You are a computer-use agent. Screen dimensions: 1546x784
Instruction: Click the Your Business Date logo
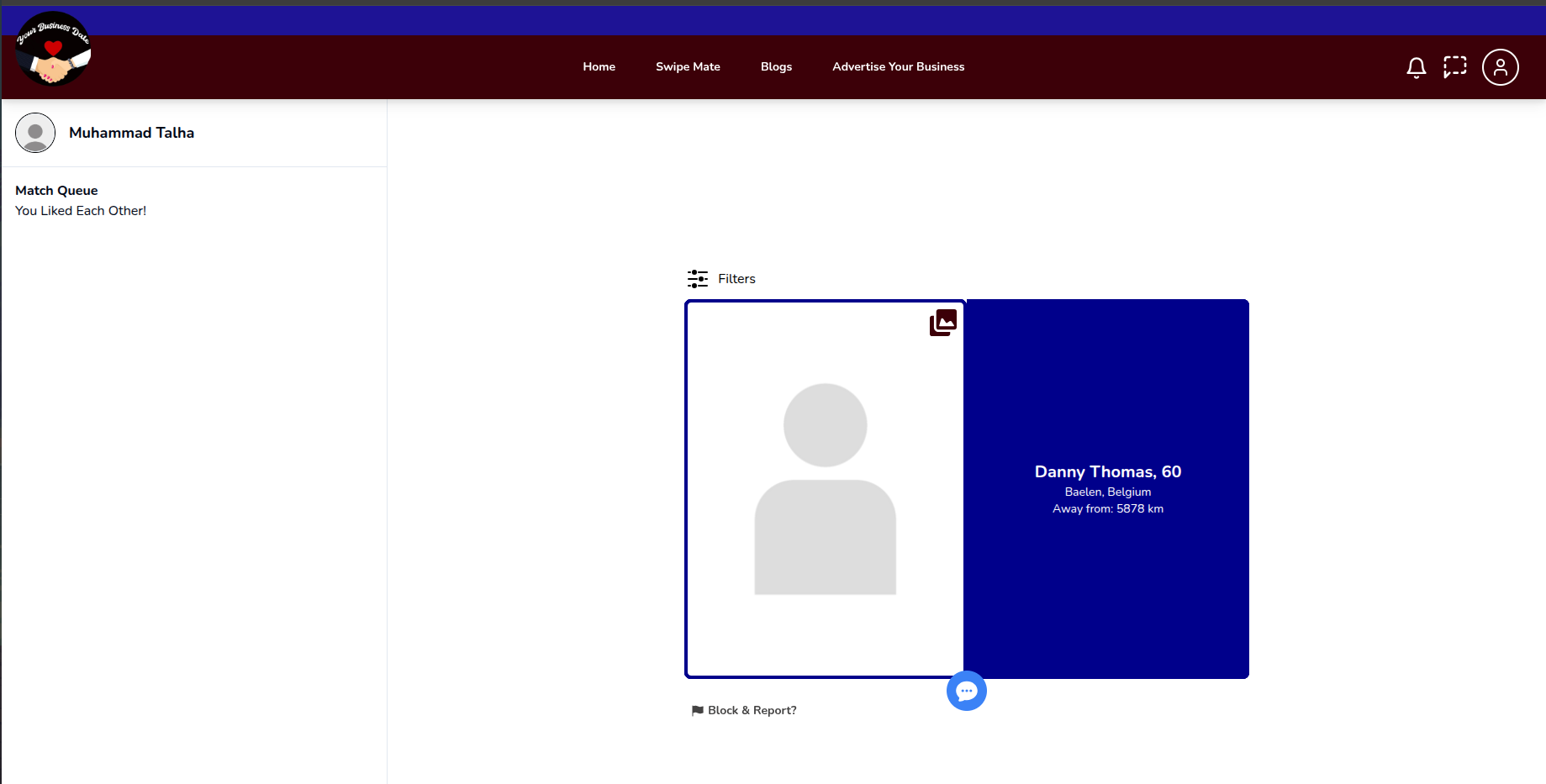click(x=53, y=49)
